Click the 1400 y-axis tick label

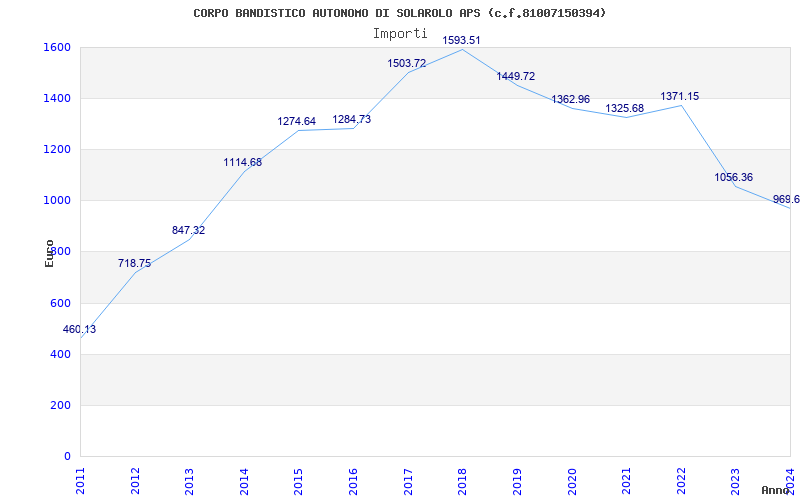click(58, 98)
